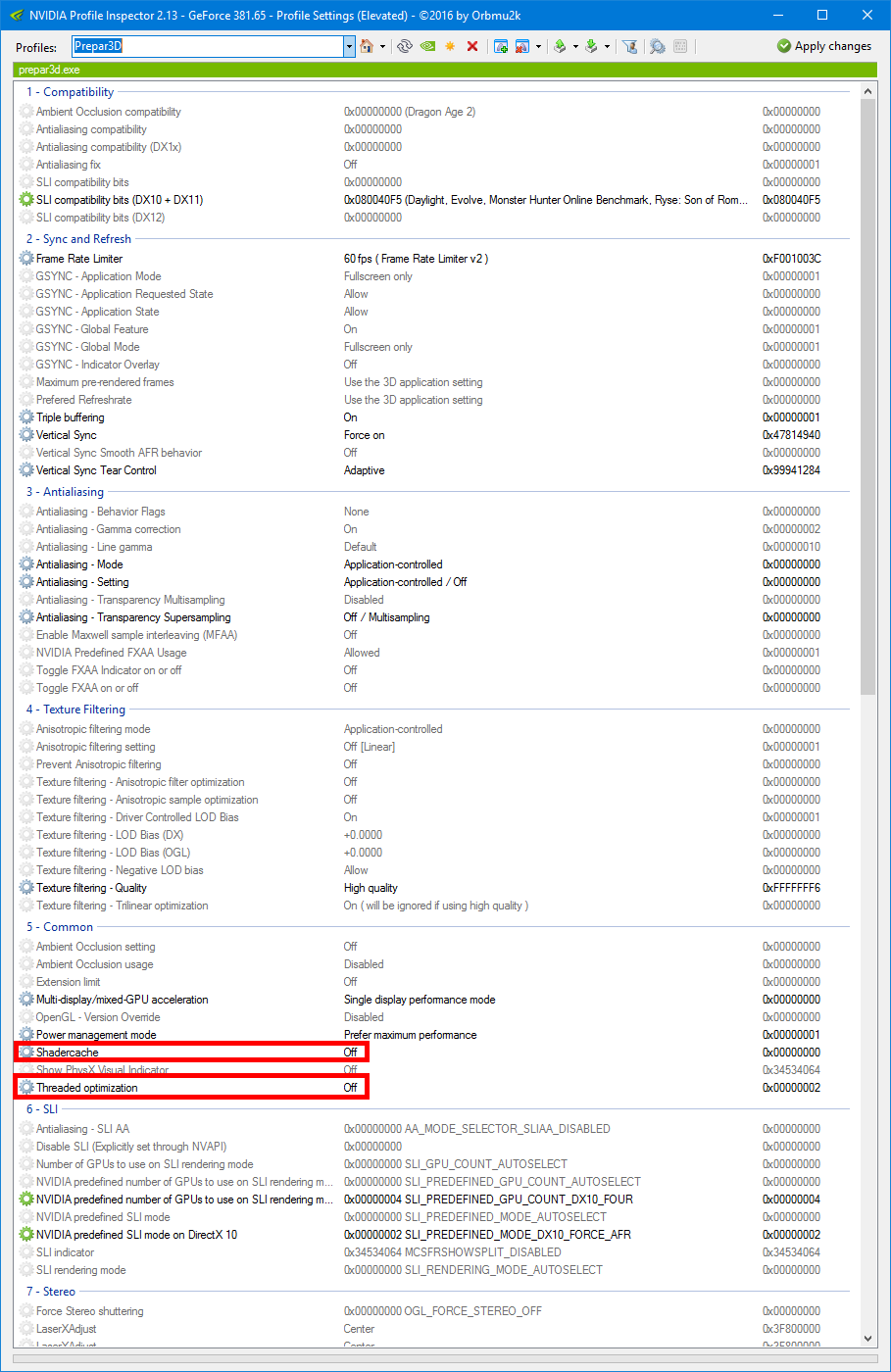Click the vertical scrollbar thumb
891x1372 pixels.
[x=867, y=397]
